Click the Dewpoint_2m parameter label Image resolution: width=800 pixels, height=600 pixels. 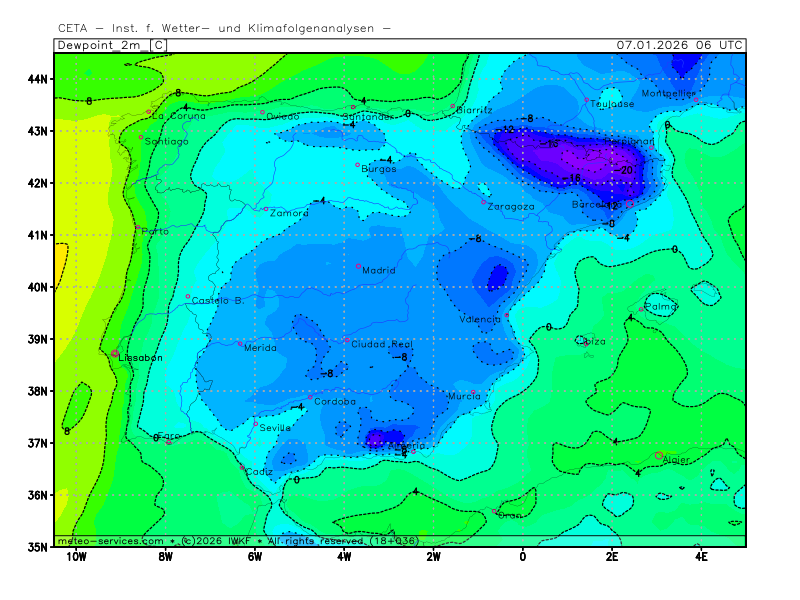tap(102, 45)
